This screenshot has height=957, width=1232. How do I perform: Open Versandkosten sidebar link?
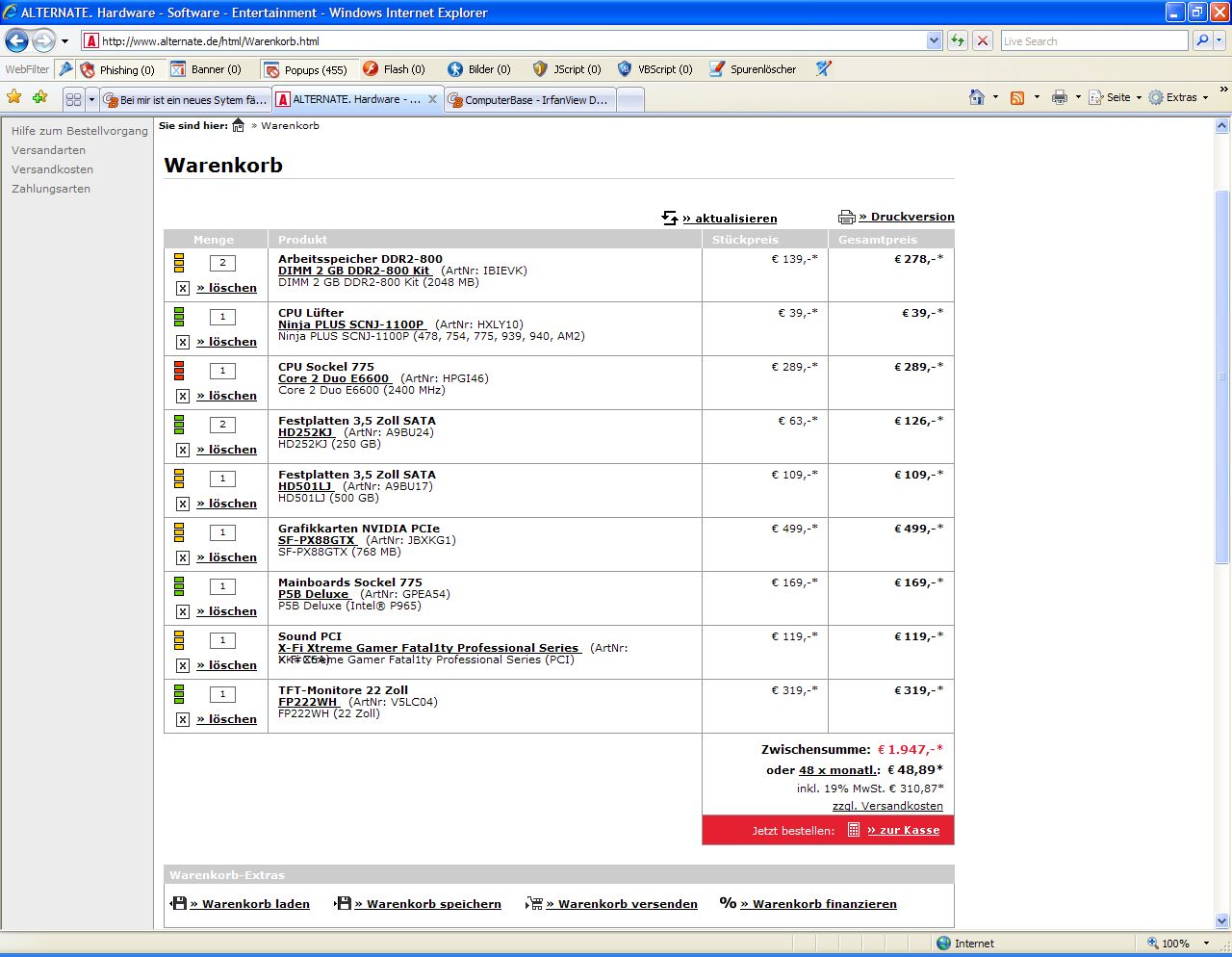click(x=52, y=169)
